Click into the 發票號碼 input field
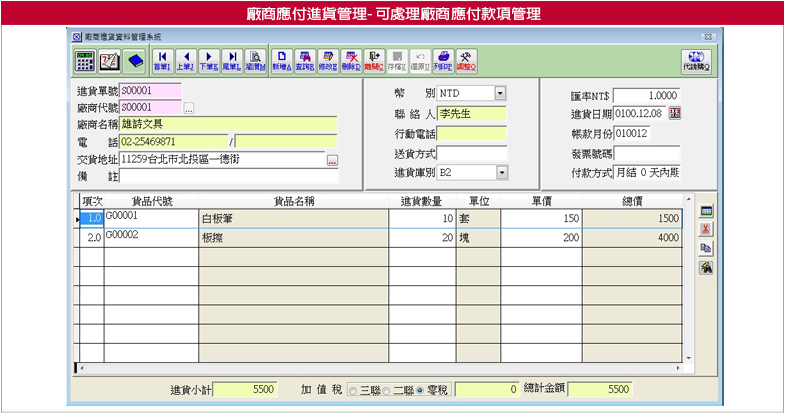786x416 pixels. coord(646,153)
